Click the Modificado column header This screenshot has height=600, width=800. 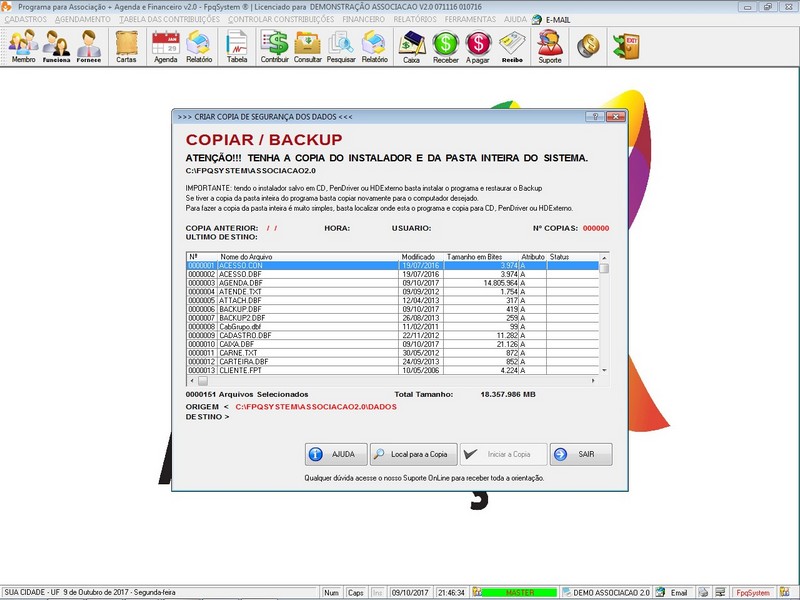click(x=421, y=257)
